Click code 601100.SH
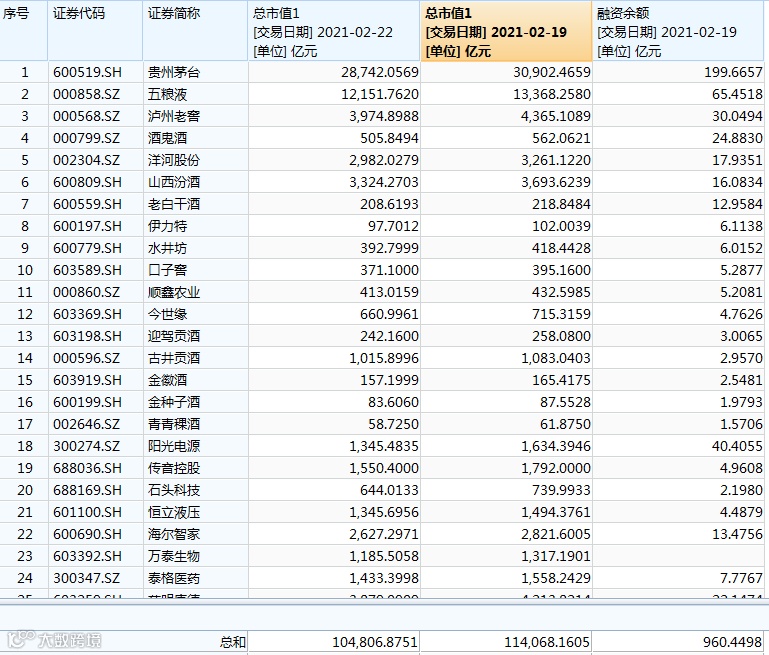 [87, 512]
